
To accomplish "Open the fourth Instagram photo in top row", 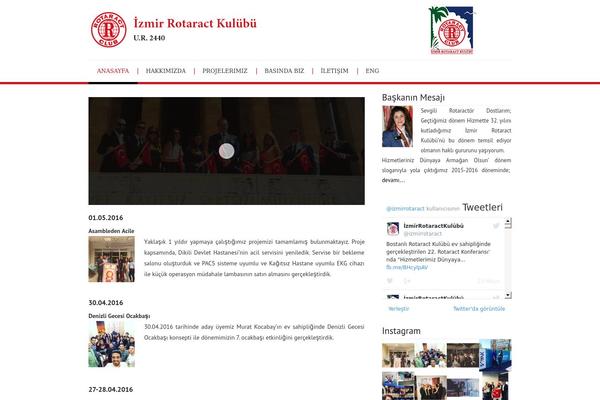I will click(x=496, y=355).
